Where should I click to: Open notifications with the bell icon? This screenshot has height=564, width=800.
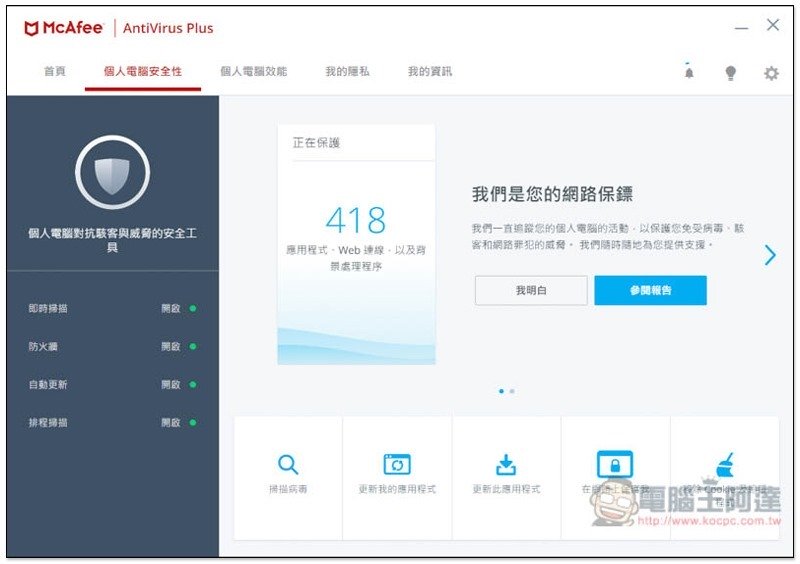pyautogui.click(x=689, y=72)
